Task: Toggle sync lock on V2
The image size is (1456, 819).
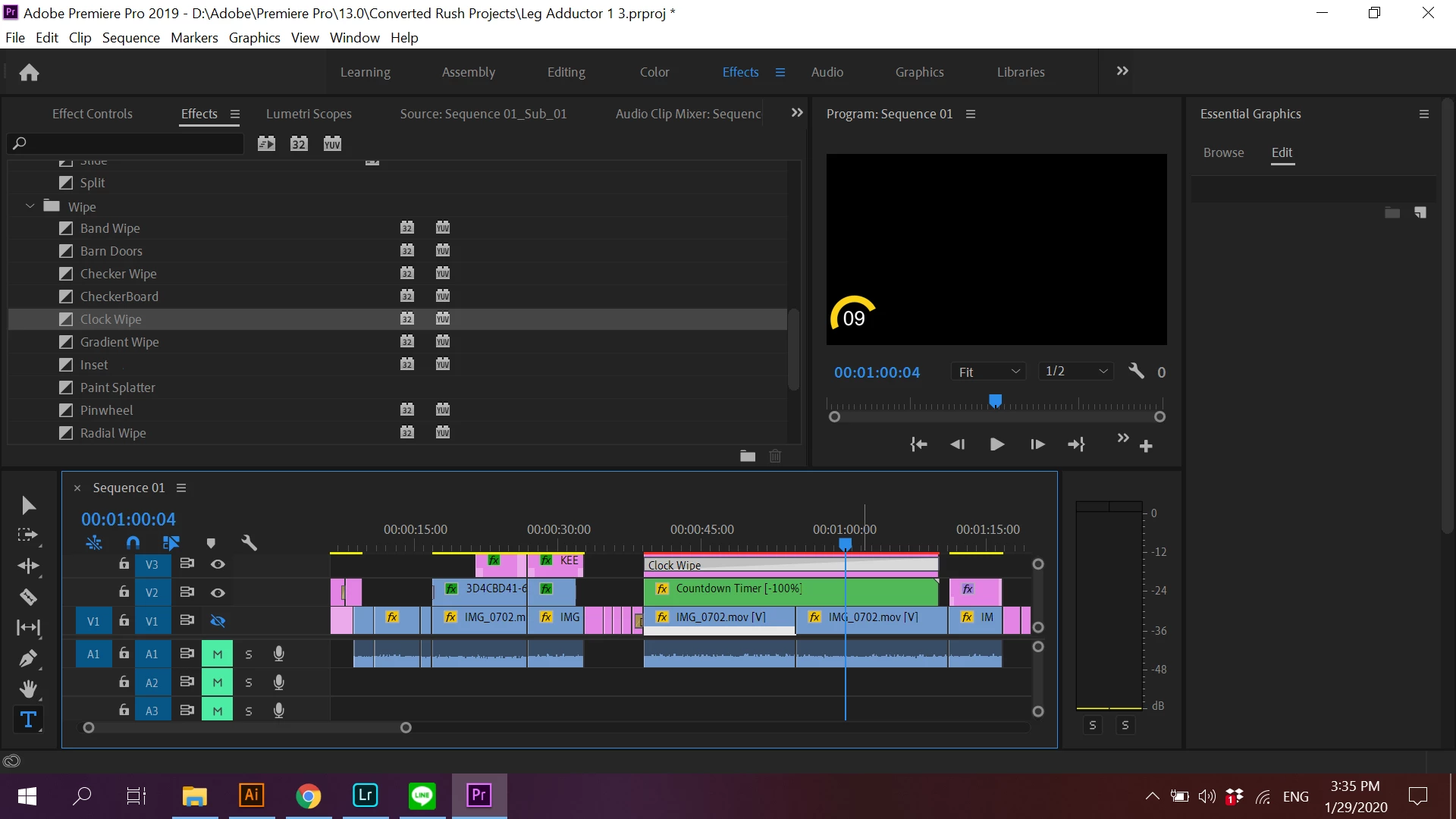Action: [x=187, y=591]
